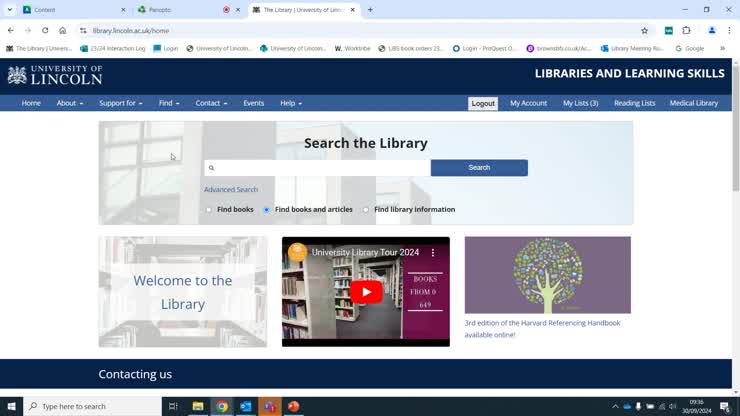Expand the Support for dropdown menu
The width and height of the screenshot is (740, 416).
click(121, 103)
